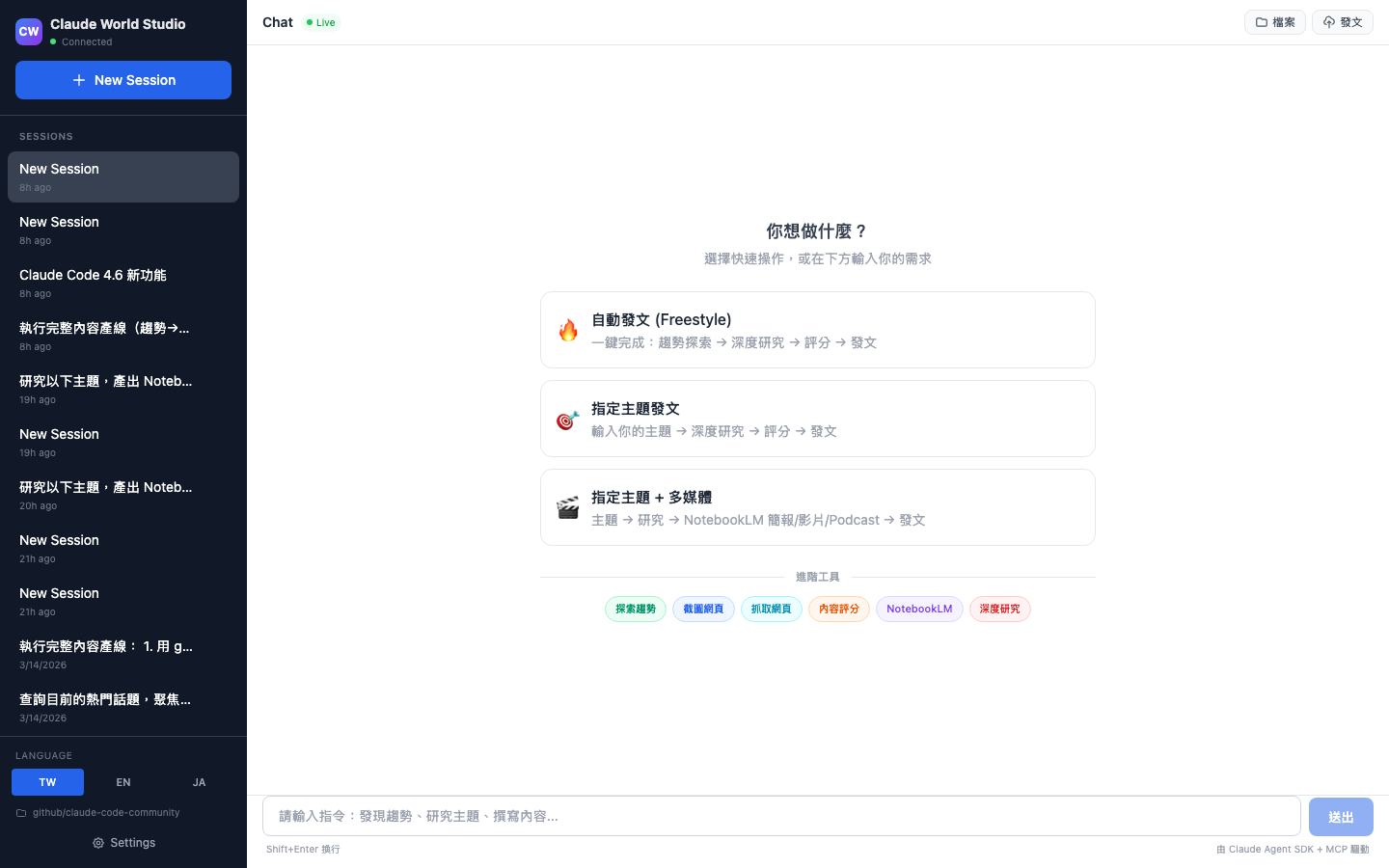Image resolution: width=1389 pixels, height=868 pixels.
Task: Click the Chat header title
Action: 278,22
